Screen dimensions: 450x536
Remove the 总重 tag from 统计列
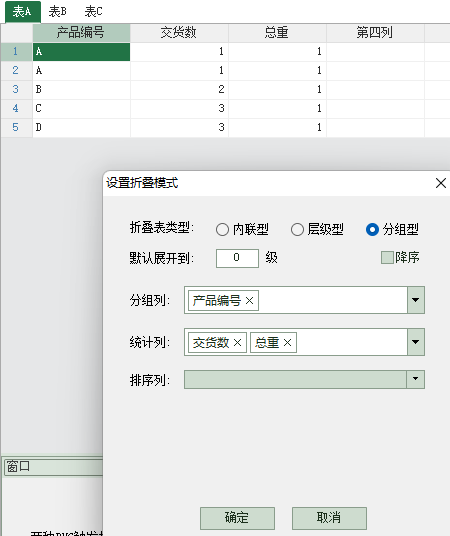287,343
